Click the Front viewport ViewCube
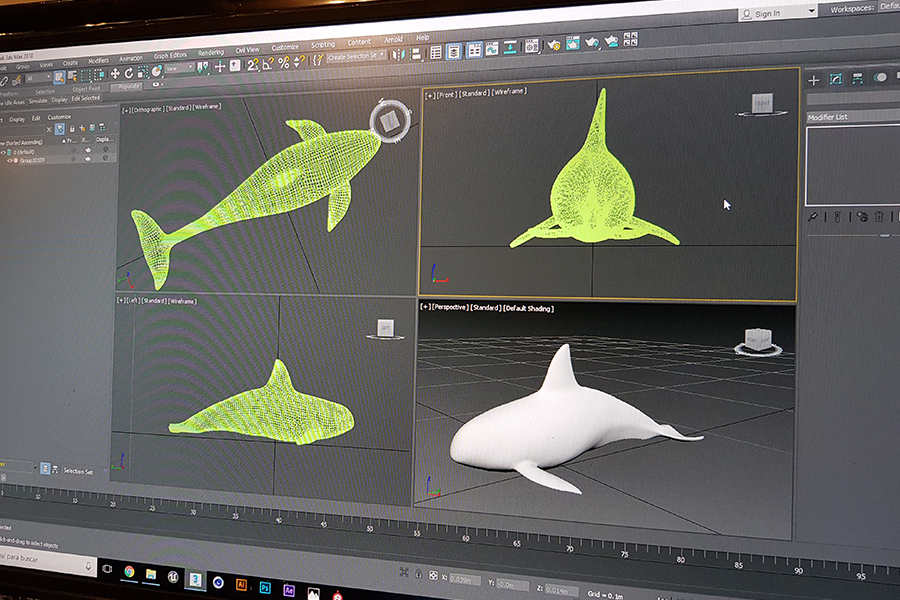Viewport: 900px width, 600px height. coord(761,104)
